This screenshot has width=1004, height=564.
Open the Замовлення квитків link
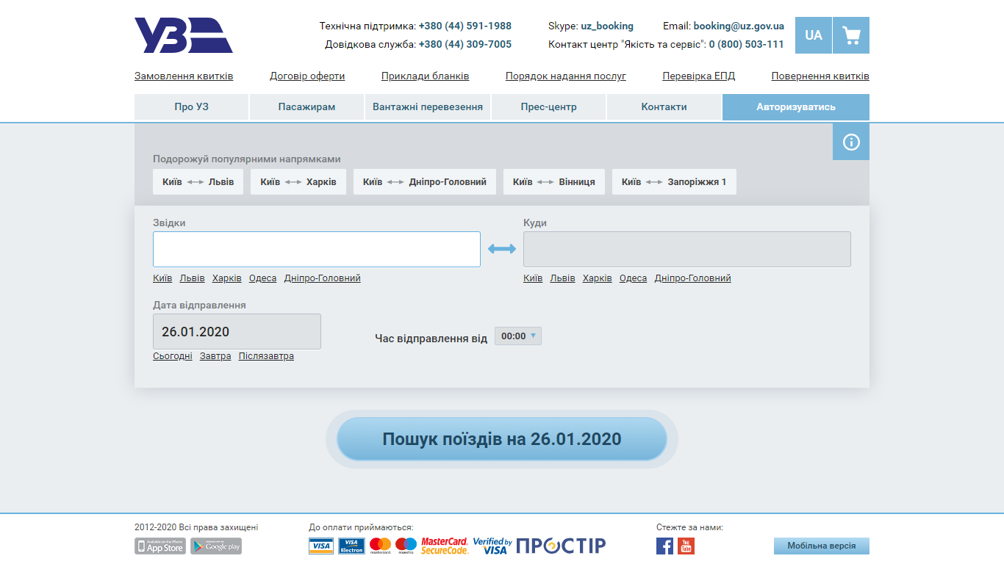click(184, 76)
